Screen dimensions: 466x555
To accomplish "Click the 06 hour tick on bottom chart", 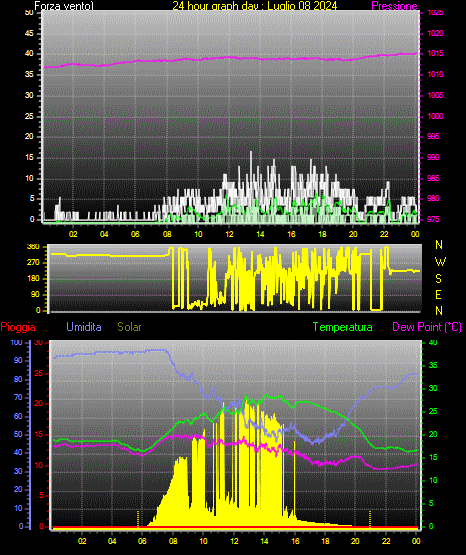I will tap(142, 541).
